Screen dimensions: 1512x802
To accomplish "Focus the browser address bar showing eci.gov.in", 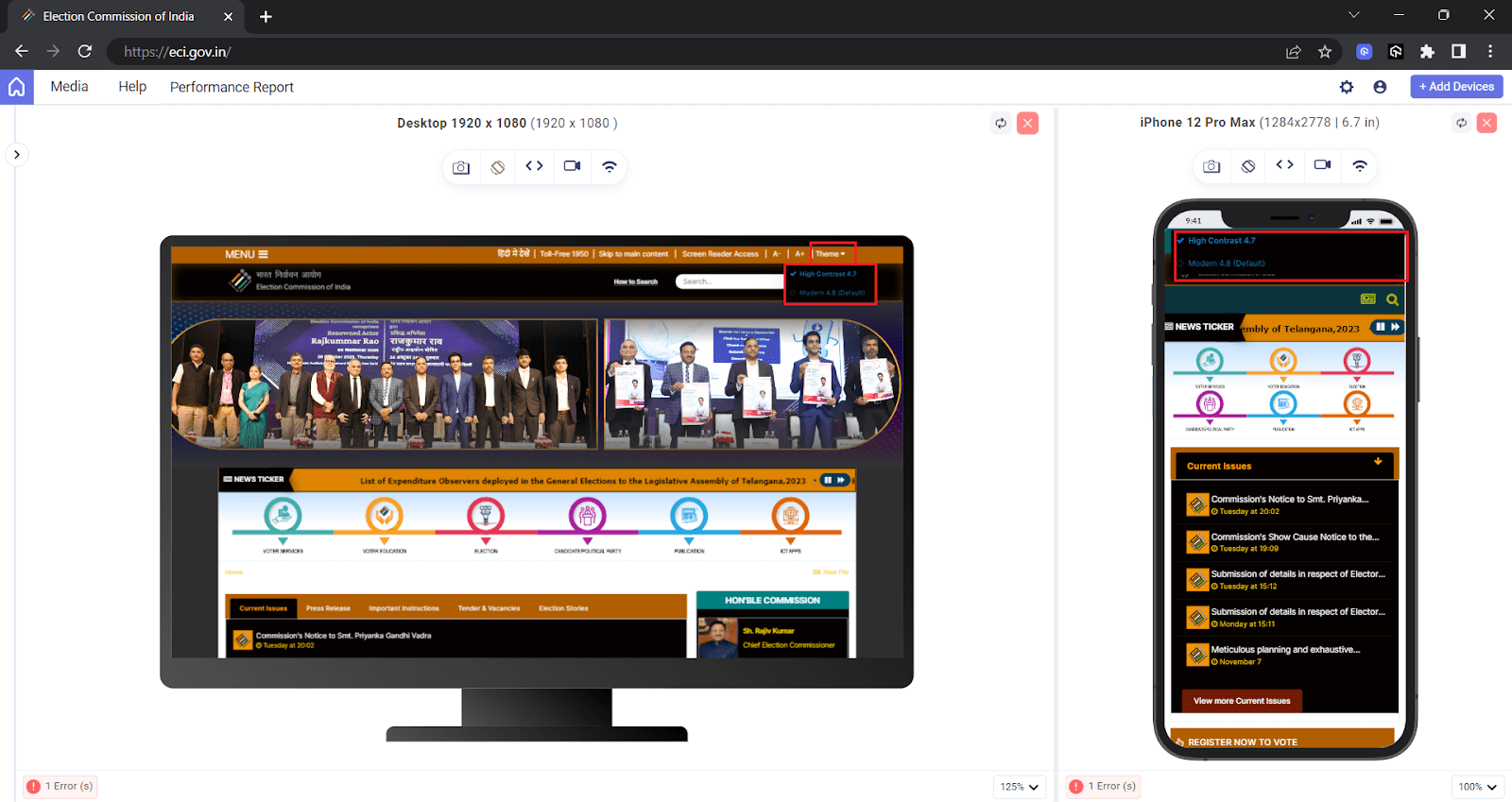I will click(x=695, y=52).
